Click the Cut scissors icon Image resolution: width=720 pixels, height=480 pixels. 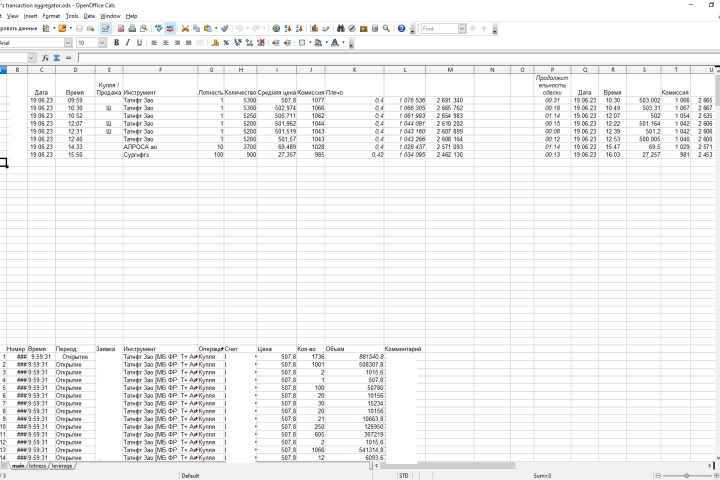tap(185, 28)
